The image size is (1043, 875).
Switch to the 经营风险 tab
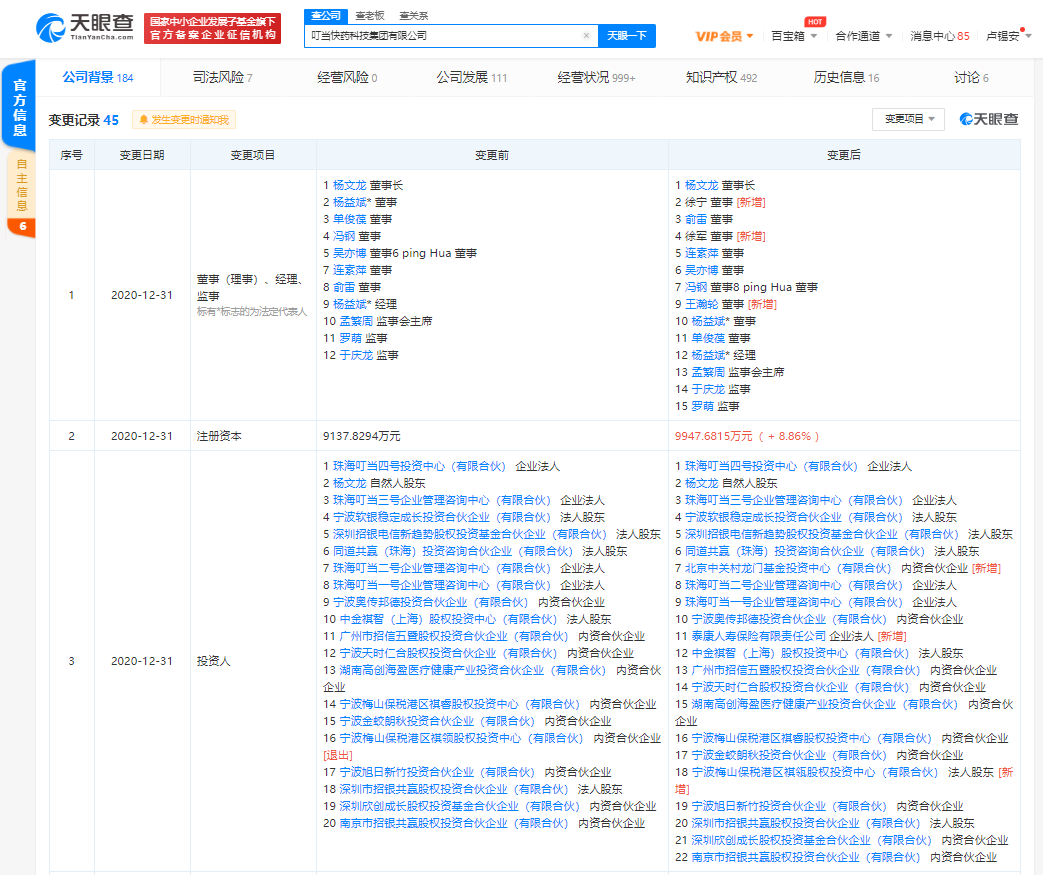[347, 78]
